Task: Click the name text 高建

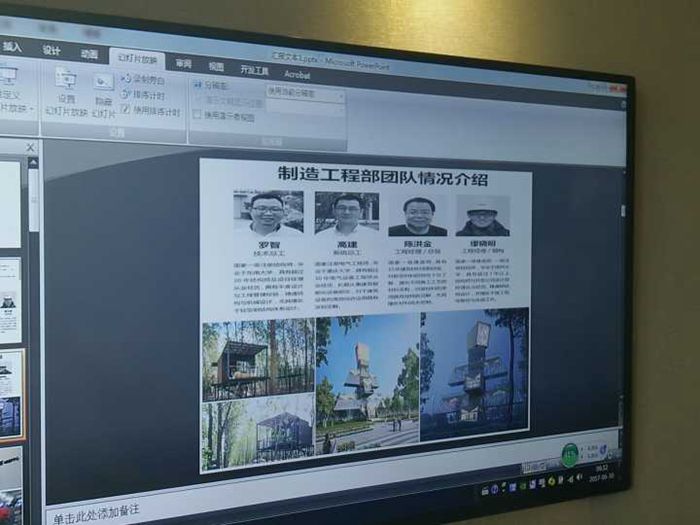Action: pos(348,245)
